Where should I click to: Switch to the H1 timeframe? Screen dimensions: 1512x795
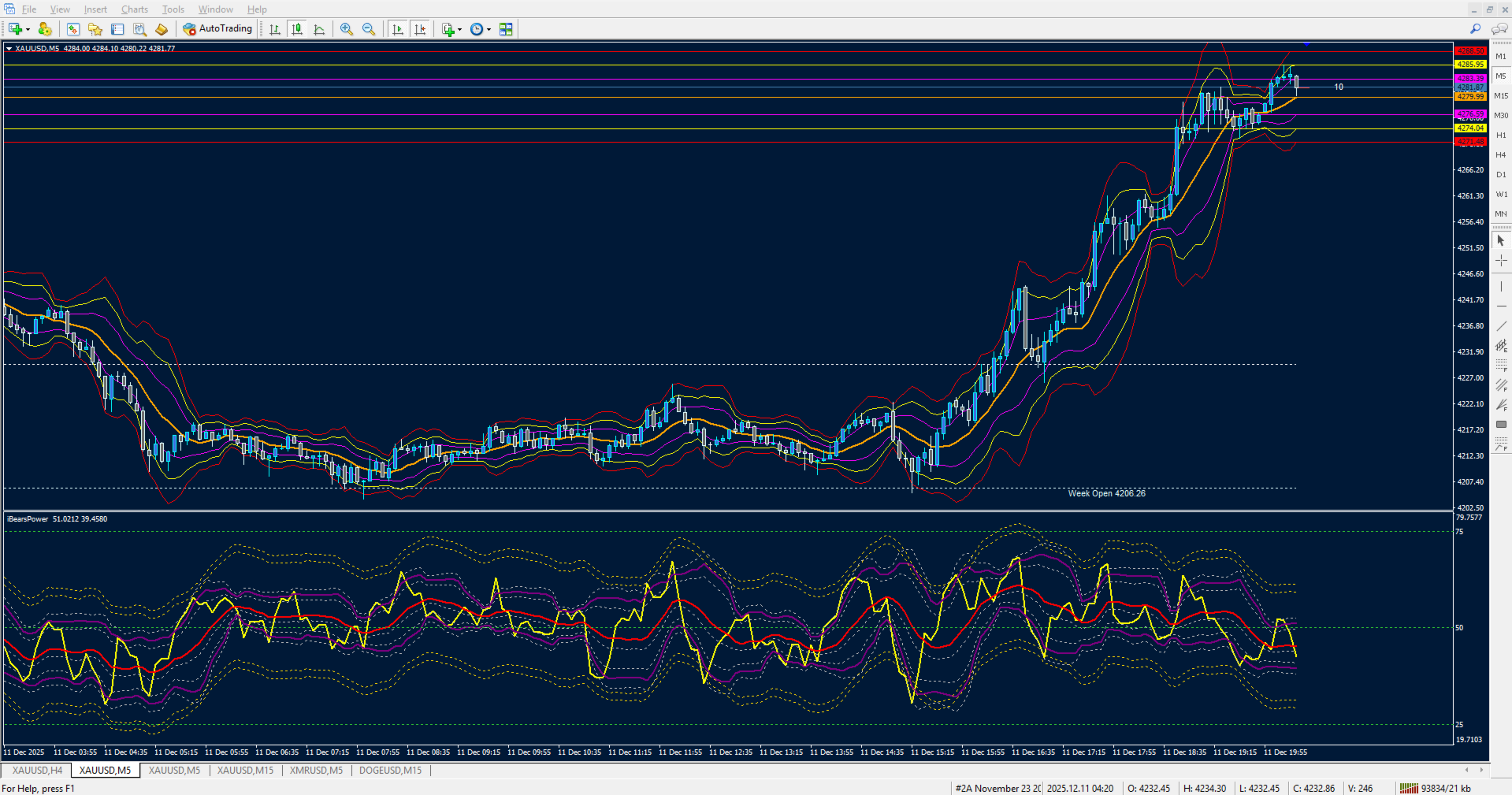[x=1501, y=136]
